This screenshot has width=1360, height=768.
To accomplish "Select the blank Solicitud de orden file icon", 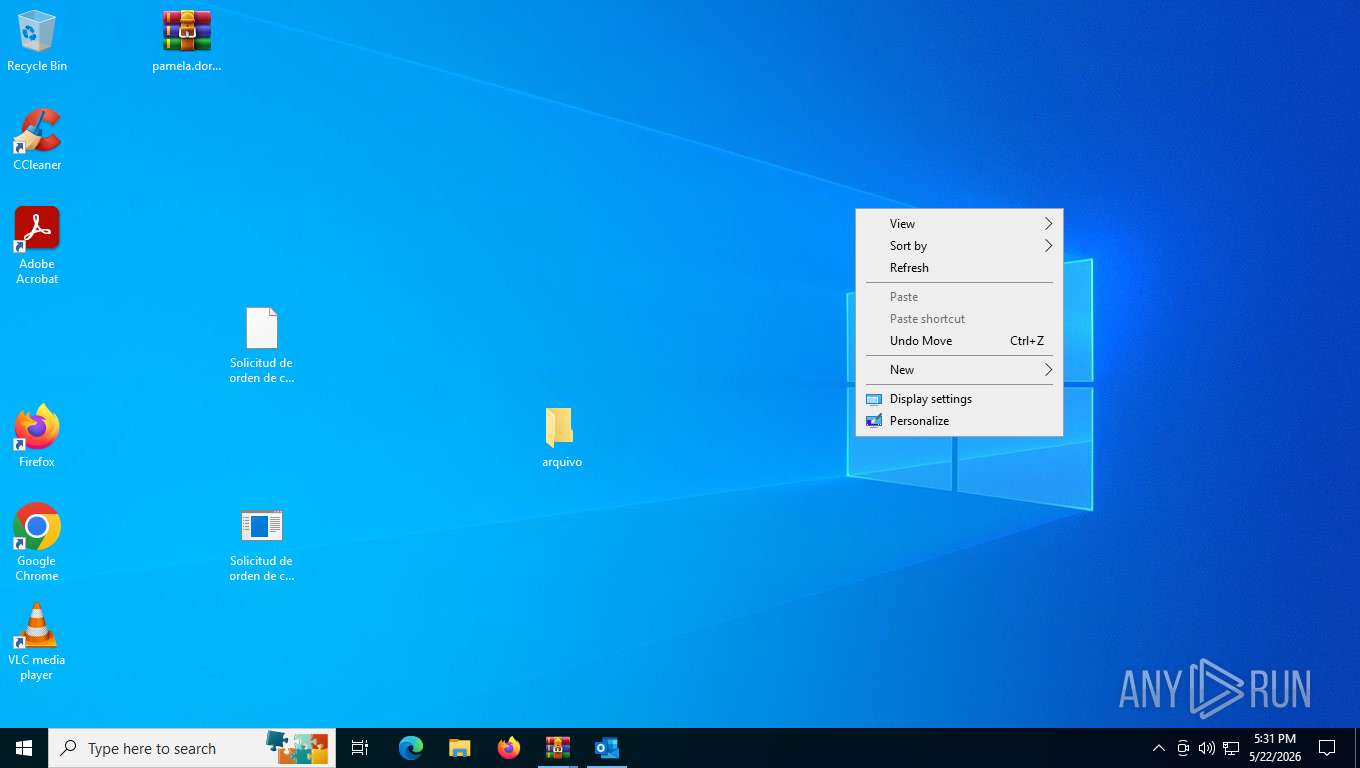I will (261, 345).
